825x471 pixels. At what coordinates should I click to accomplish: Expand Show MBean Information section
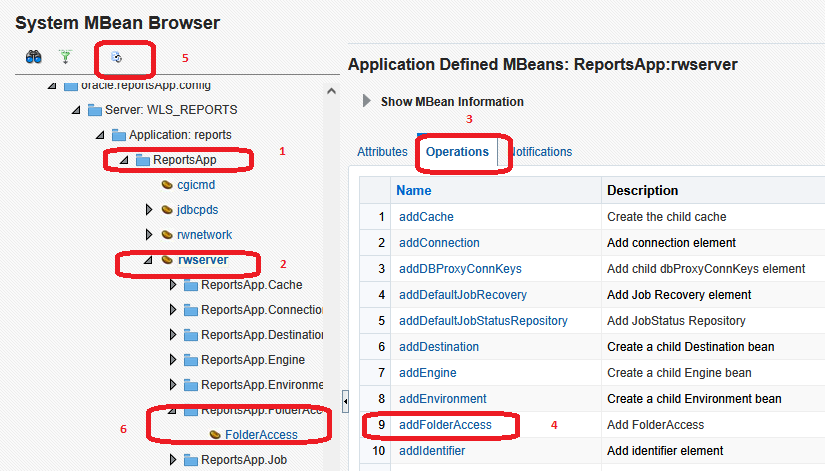tap(367, 101)
